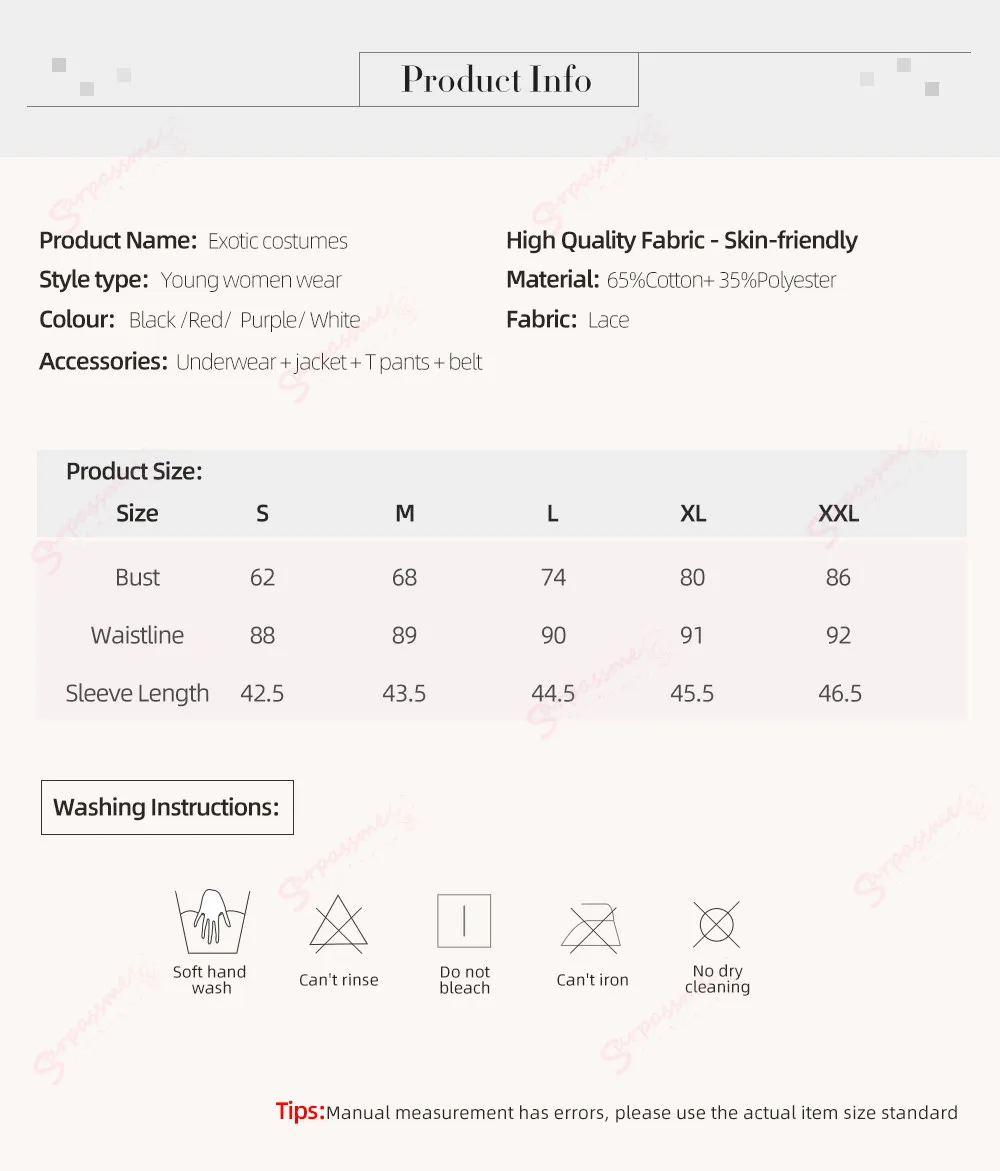Click the M size column header

point(404,514)
